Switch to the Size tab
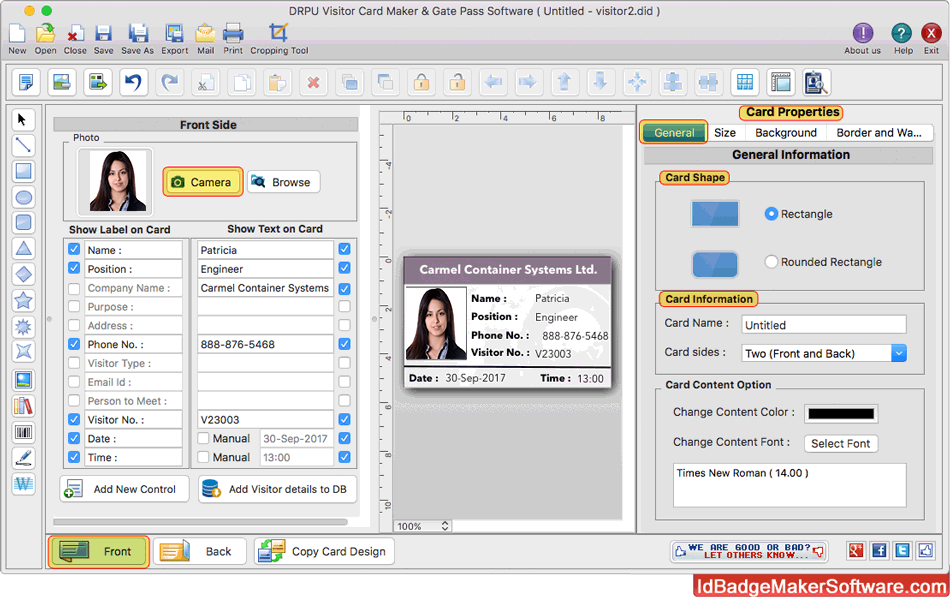The height and width of the screenshot is (597, 950). [x=725, y=133]
